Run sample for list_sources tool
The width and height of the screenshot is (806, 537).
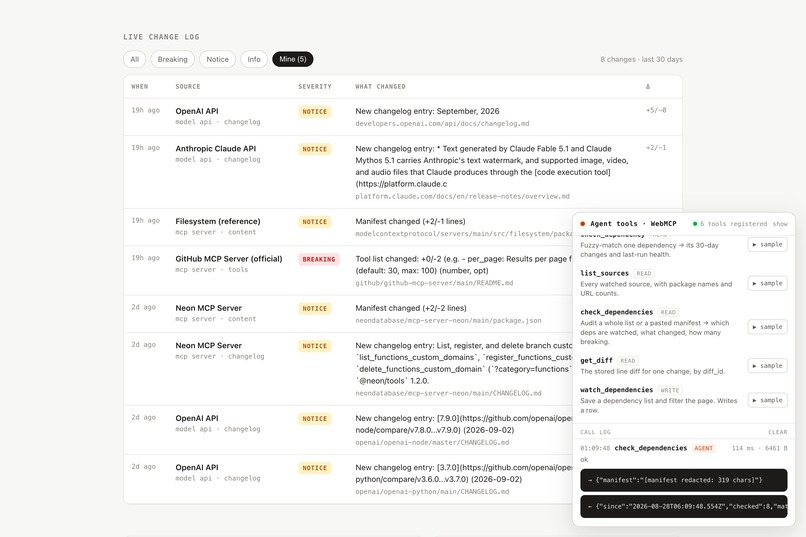(767, 283)
